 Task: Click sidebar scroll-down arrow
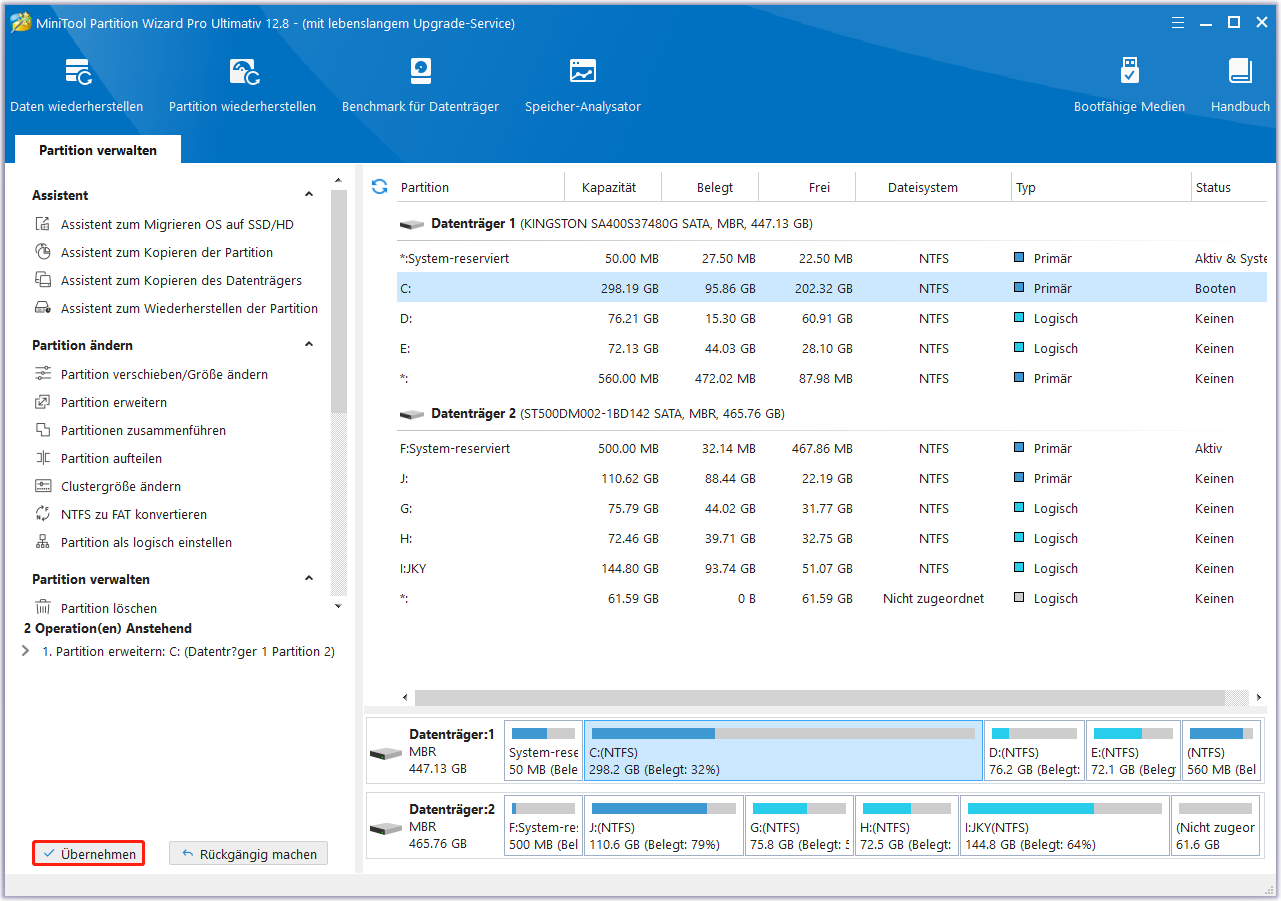point(338,606)
